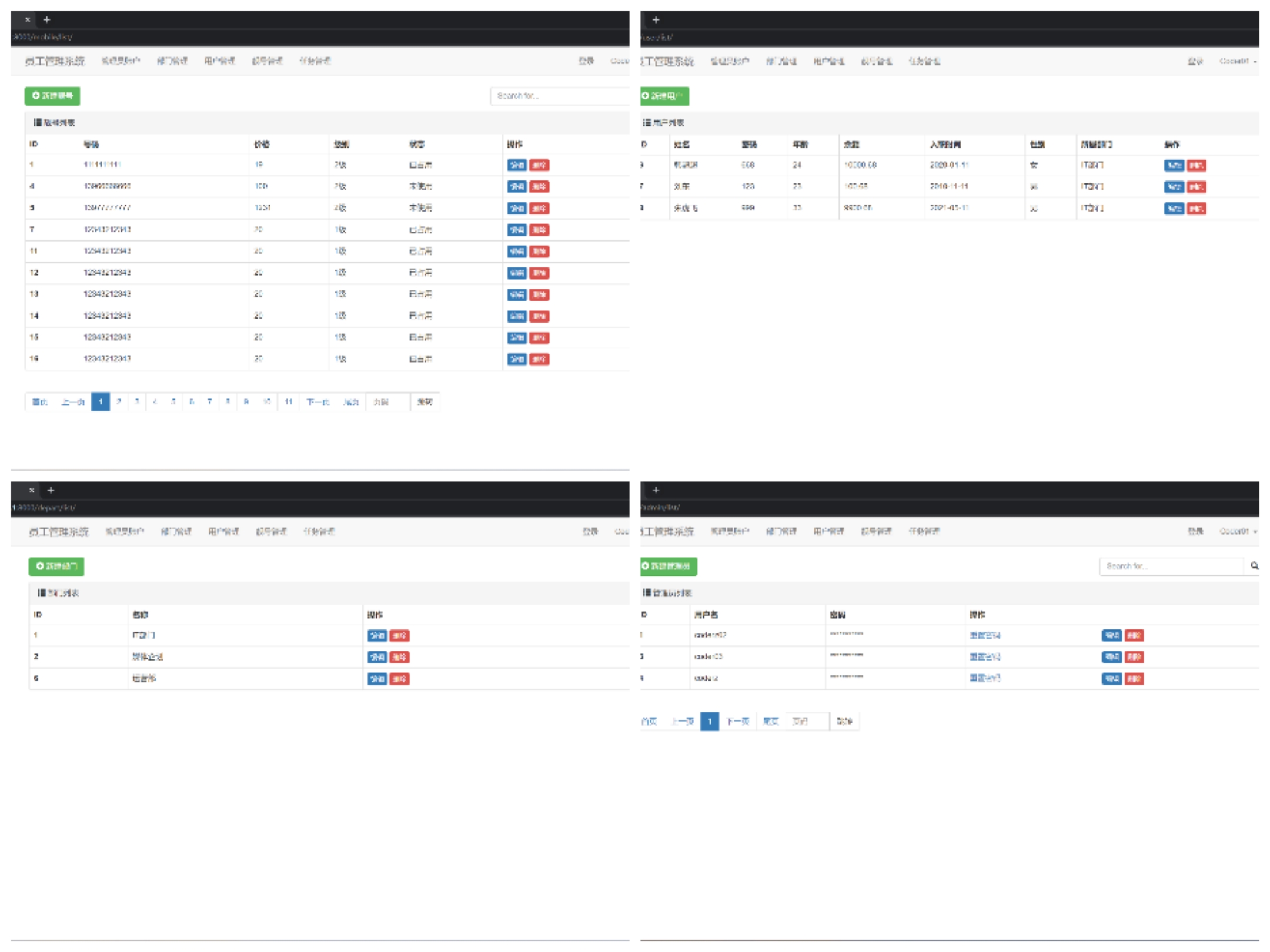The height and width of the screenshot is (952, 1270).
Task: Click green 新建靓号 add button
Action: pos(52,96)
